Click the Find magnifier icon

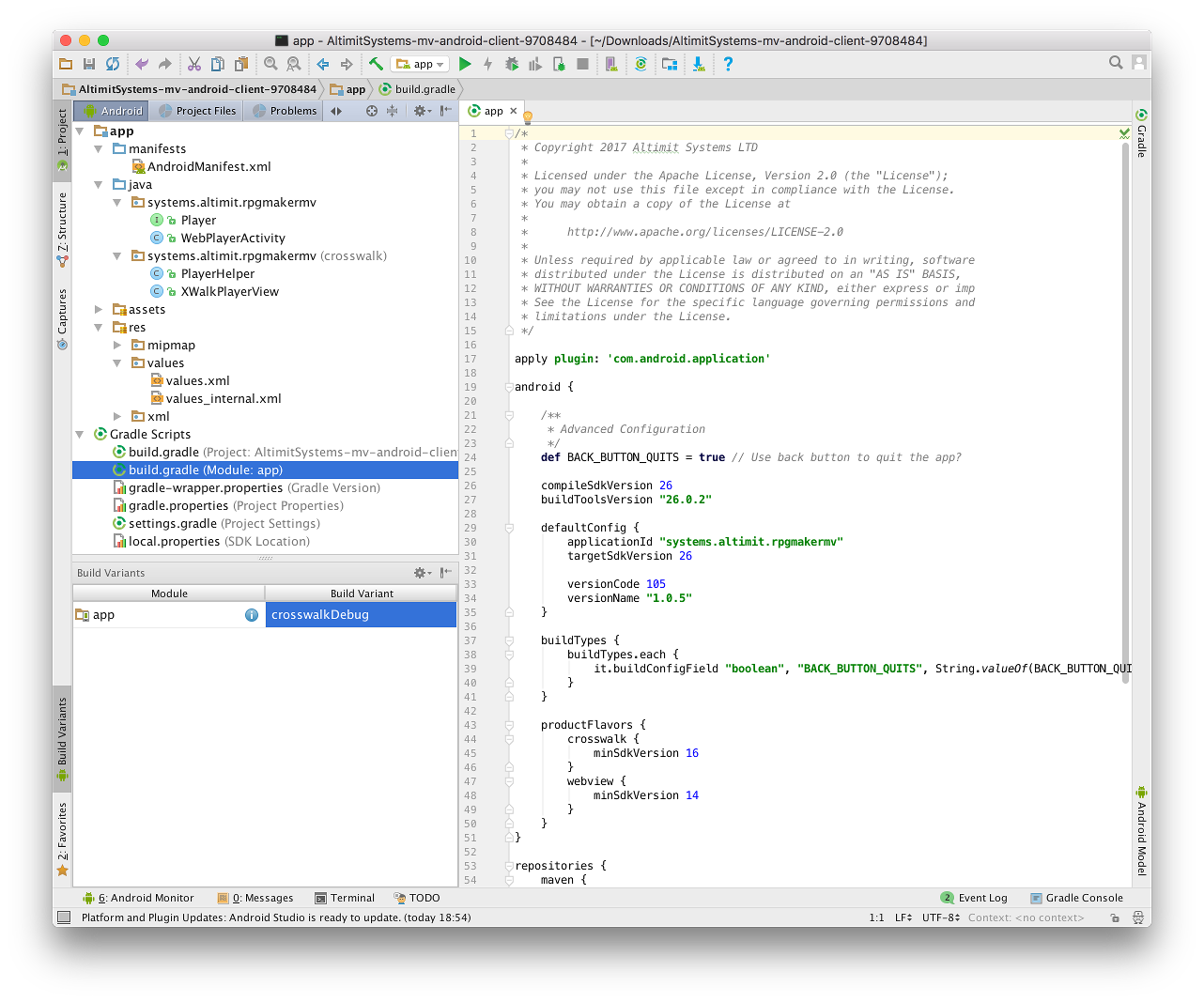point(270,64)
